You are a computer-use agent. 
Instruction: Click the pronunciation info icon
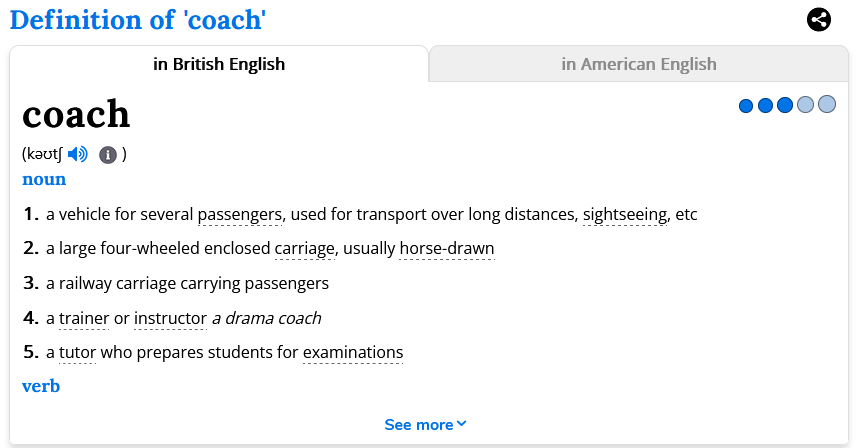108,155
